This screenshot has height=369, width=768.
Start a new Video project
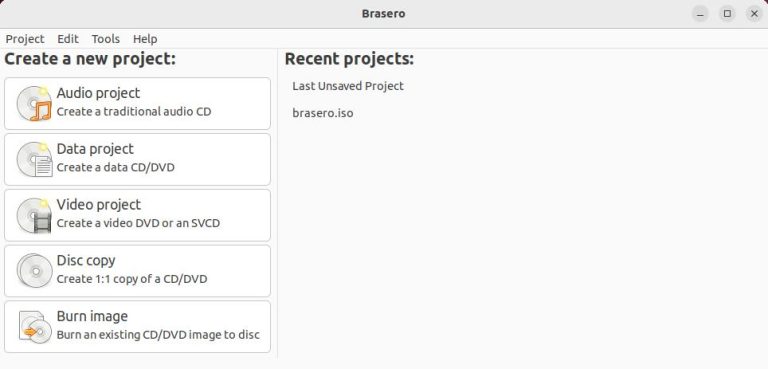[x=138, y=215]
